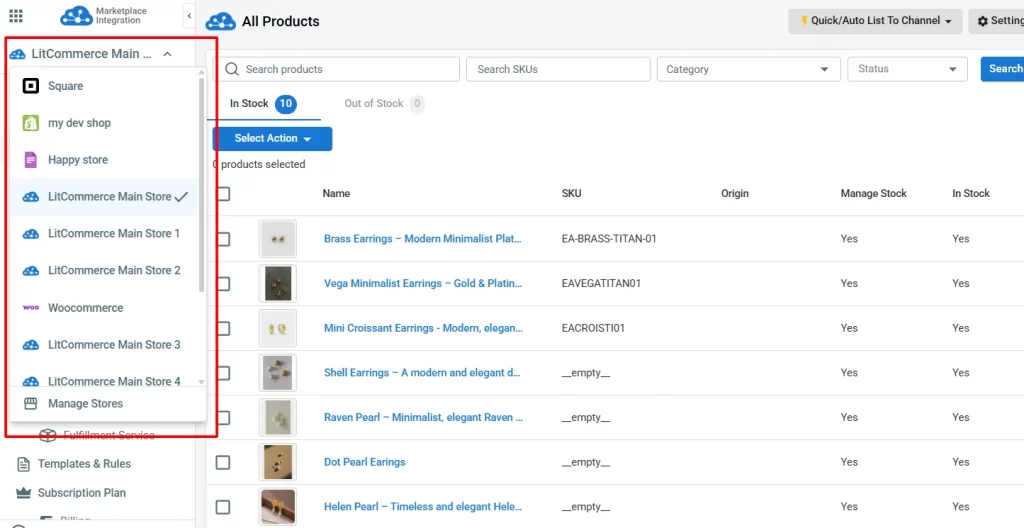The height and width of the screenshot is (528, 1024).
Task: Check the Brass Earrings row checkbox
Action: click(223, 239)
